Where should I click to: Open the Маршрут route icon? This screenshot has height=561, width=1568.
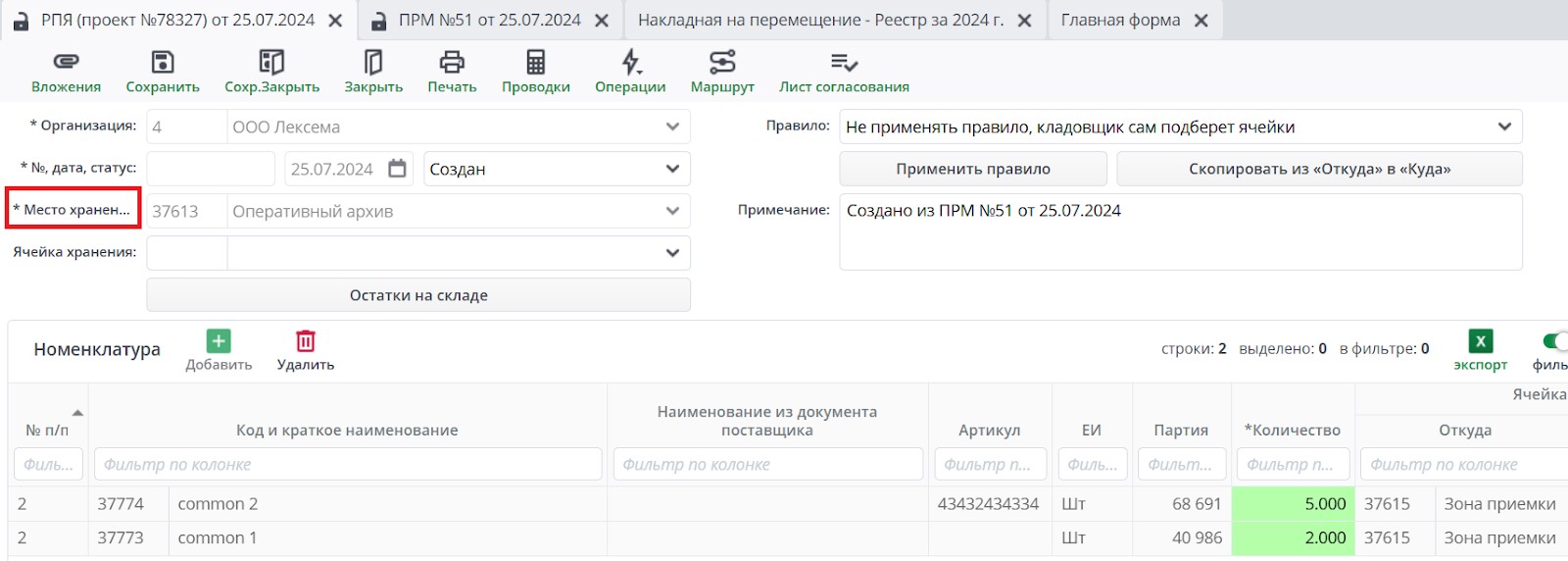pos(722,63)
